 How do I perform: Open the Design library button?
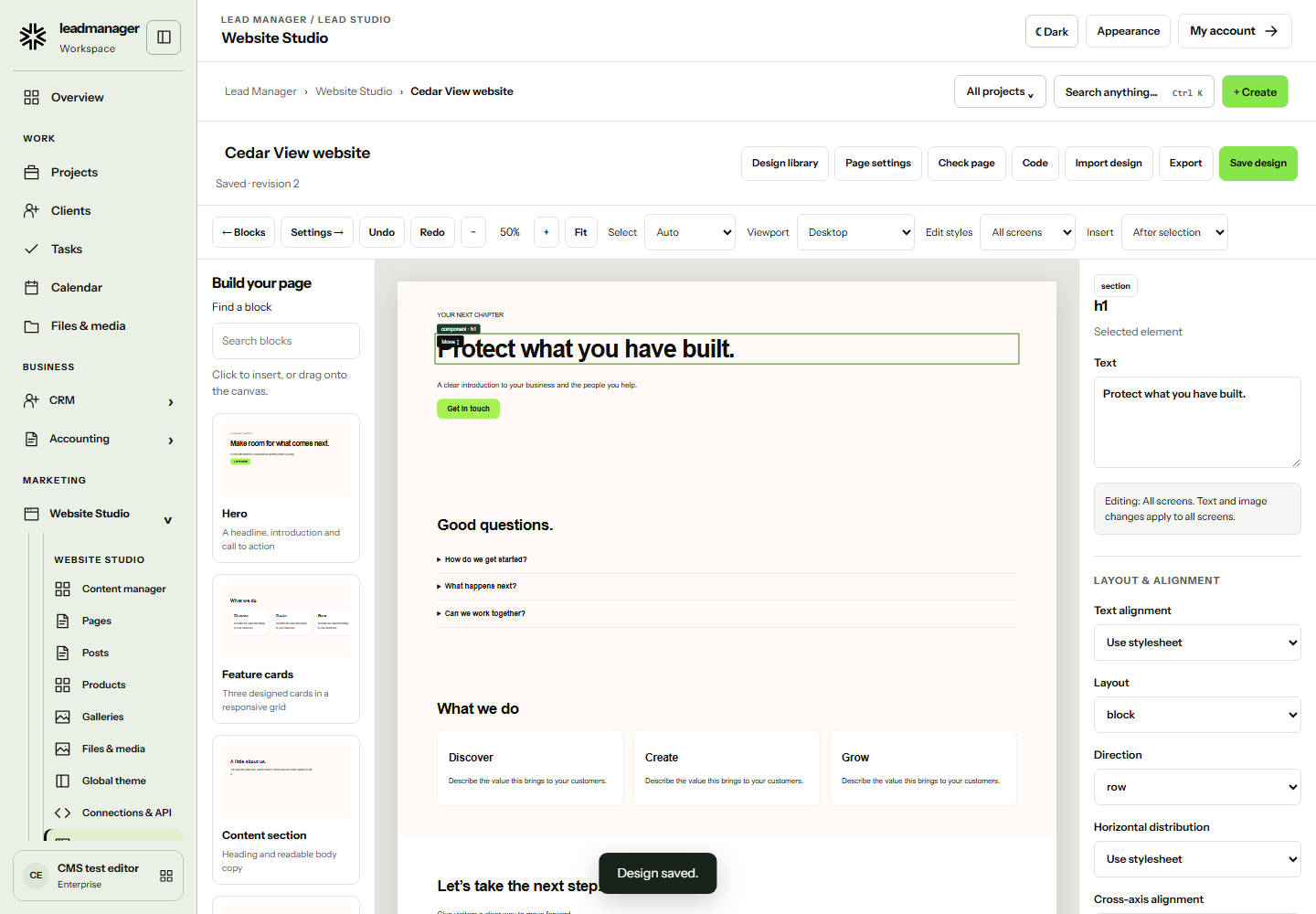(x=785, y=164)
